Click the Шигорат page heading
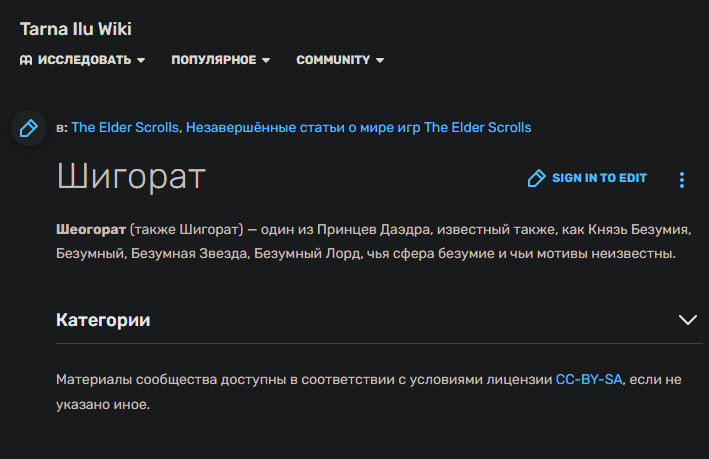Screen dimensions: 709x459 pyautogui.click(x=131, y=177)
